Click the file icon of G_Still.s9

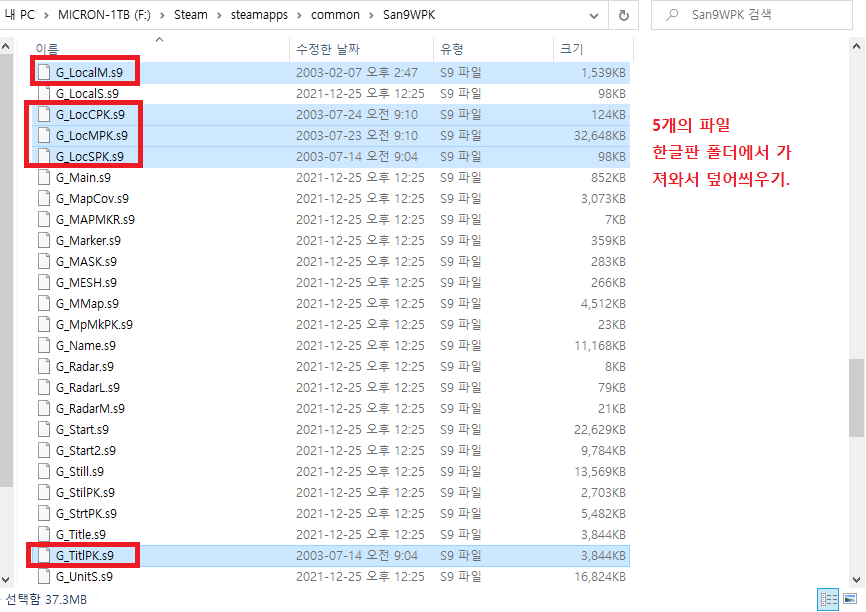(44, 471)
